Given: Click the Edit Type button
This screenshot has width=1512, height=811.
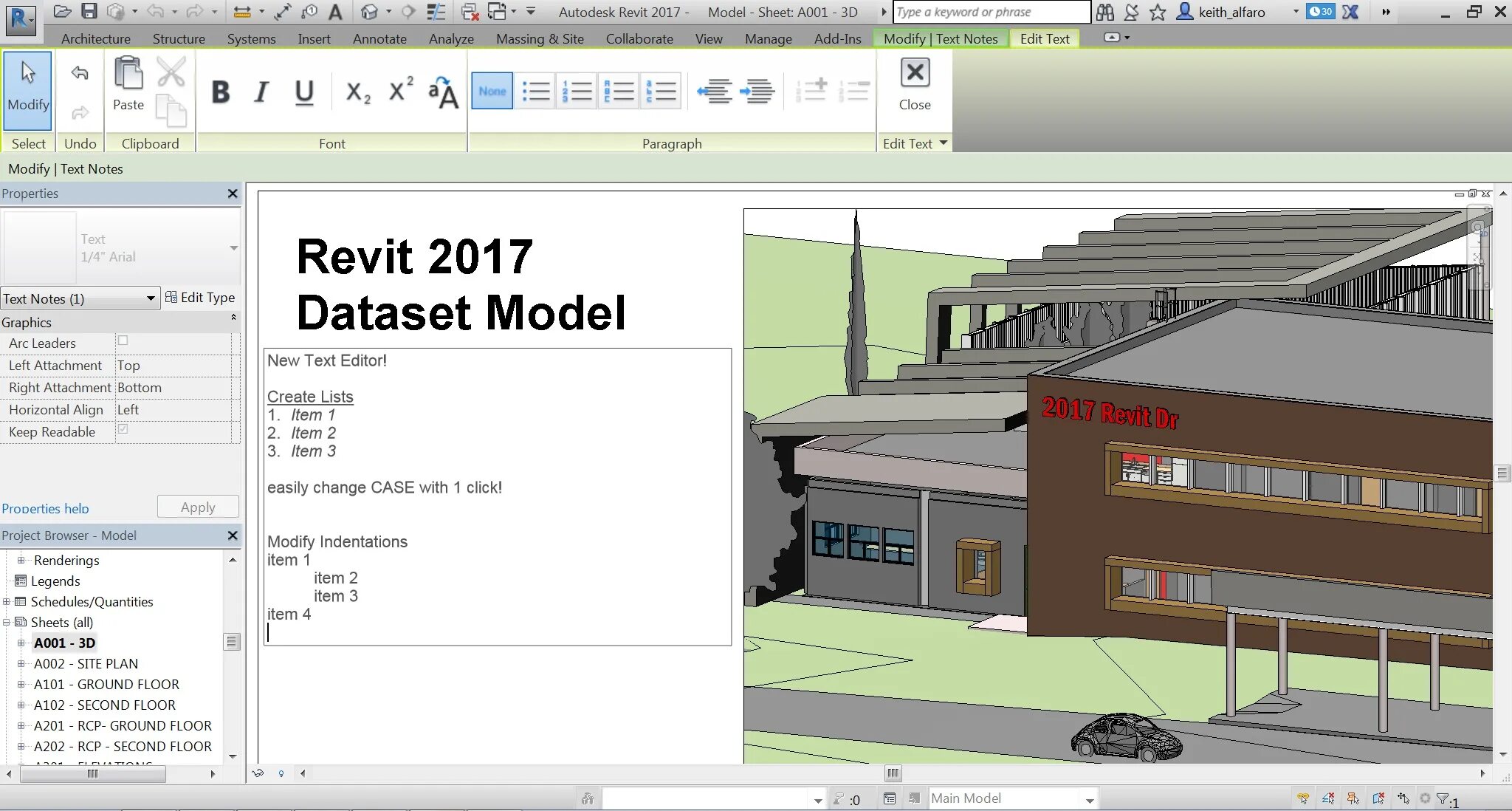Looking at the screenshot, I should (200, 298).
